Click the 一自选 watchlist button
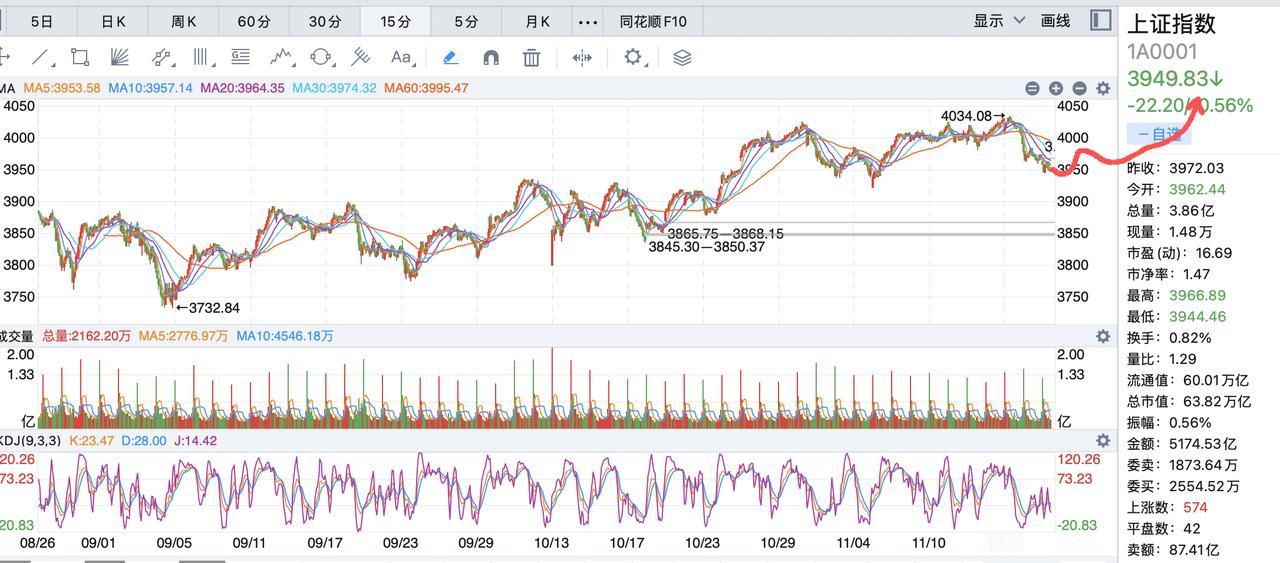The image size is (1280, 563). pyautogui.click(x=1160, y=134)
